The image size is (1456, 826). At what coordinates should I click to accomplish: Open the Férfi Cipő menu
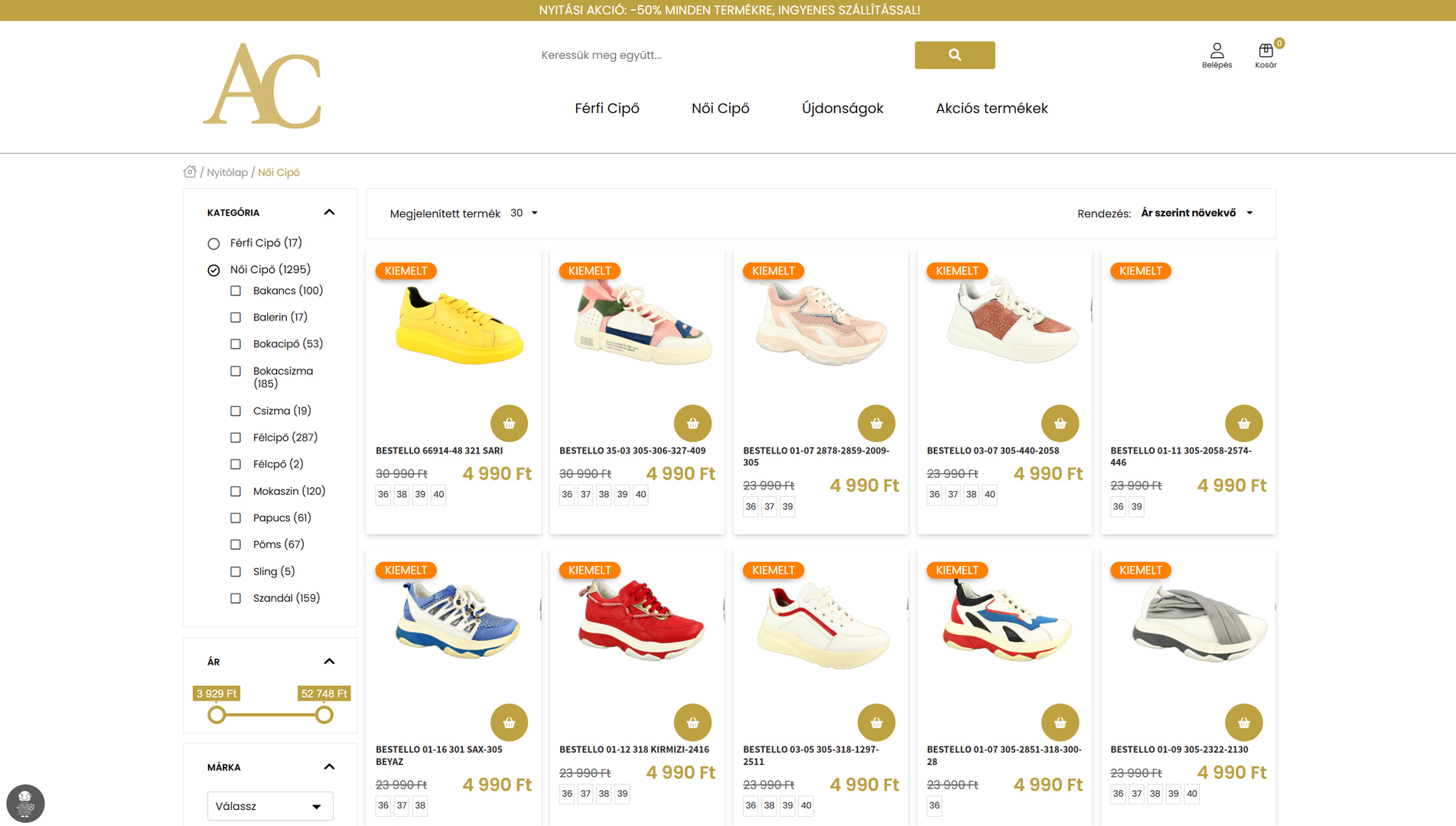point(607,108)
